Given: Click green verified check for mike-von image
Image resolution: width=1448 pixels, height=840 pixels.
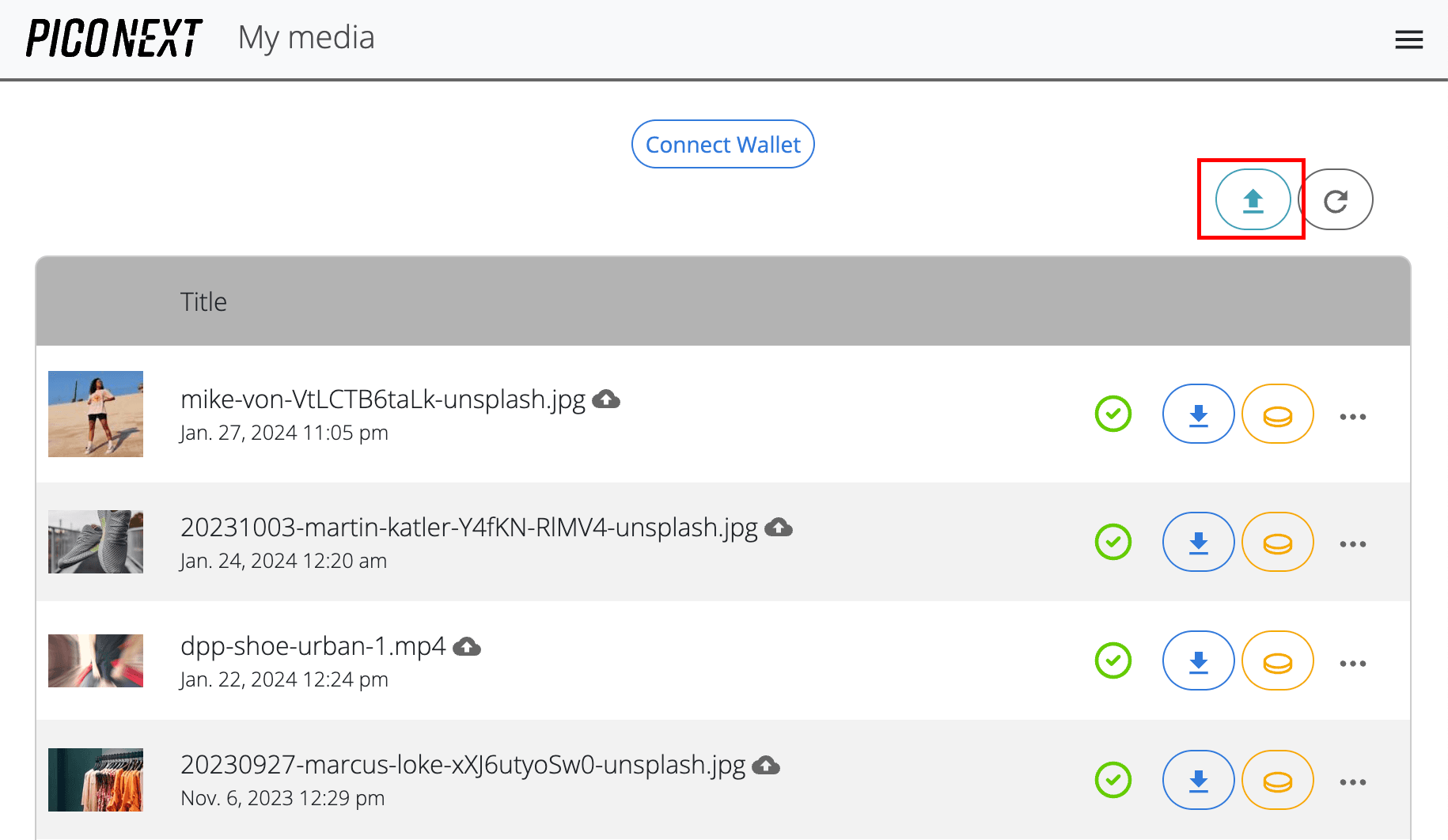Looking at the screenshot, I should (x=1113, y=414).
